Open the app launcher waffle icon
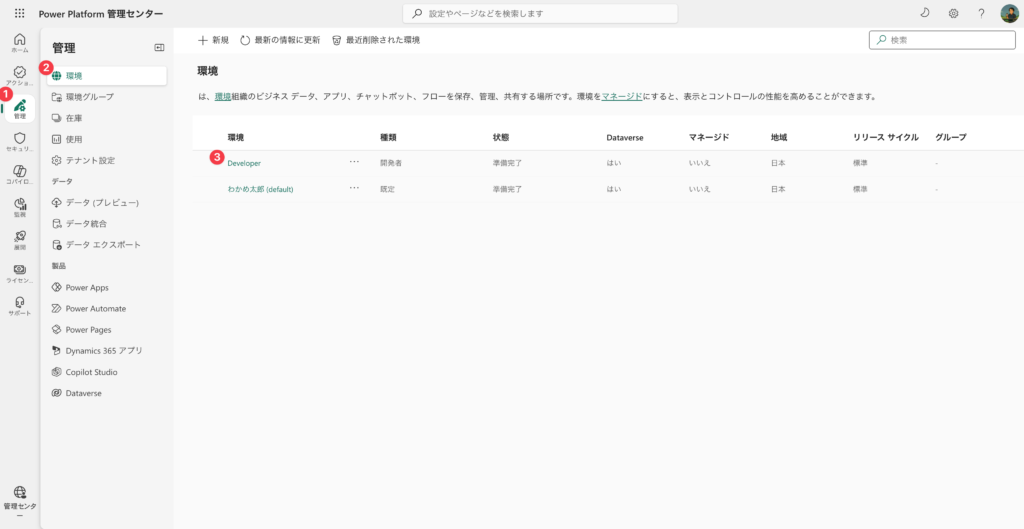1024x529 pixels. point(19,13)
